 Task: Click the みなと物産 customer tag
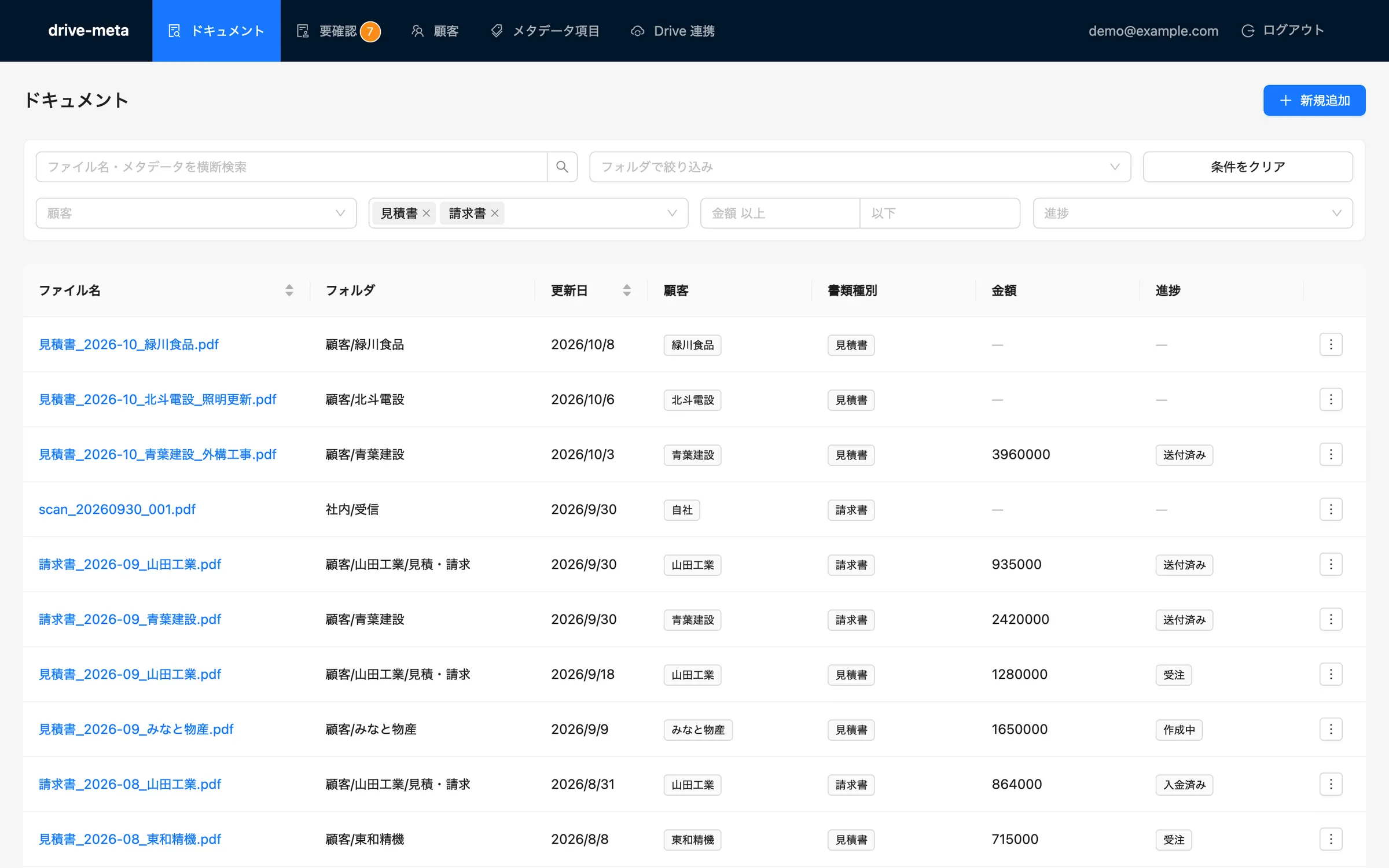[698, 730]
